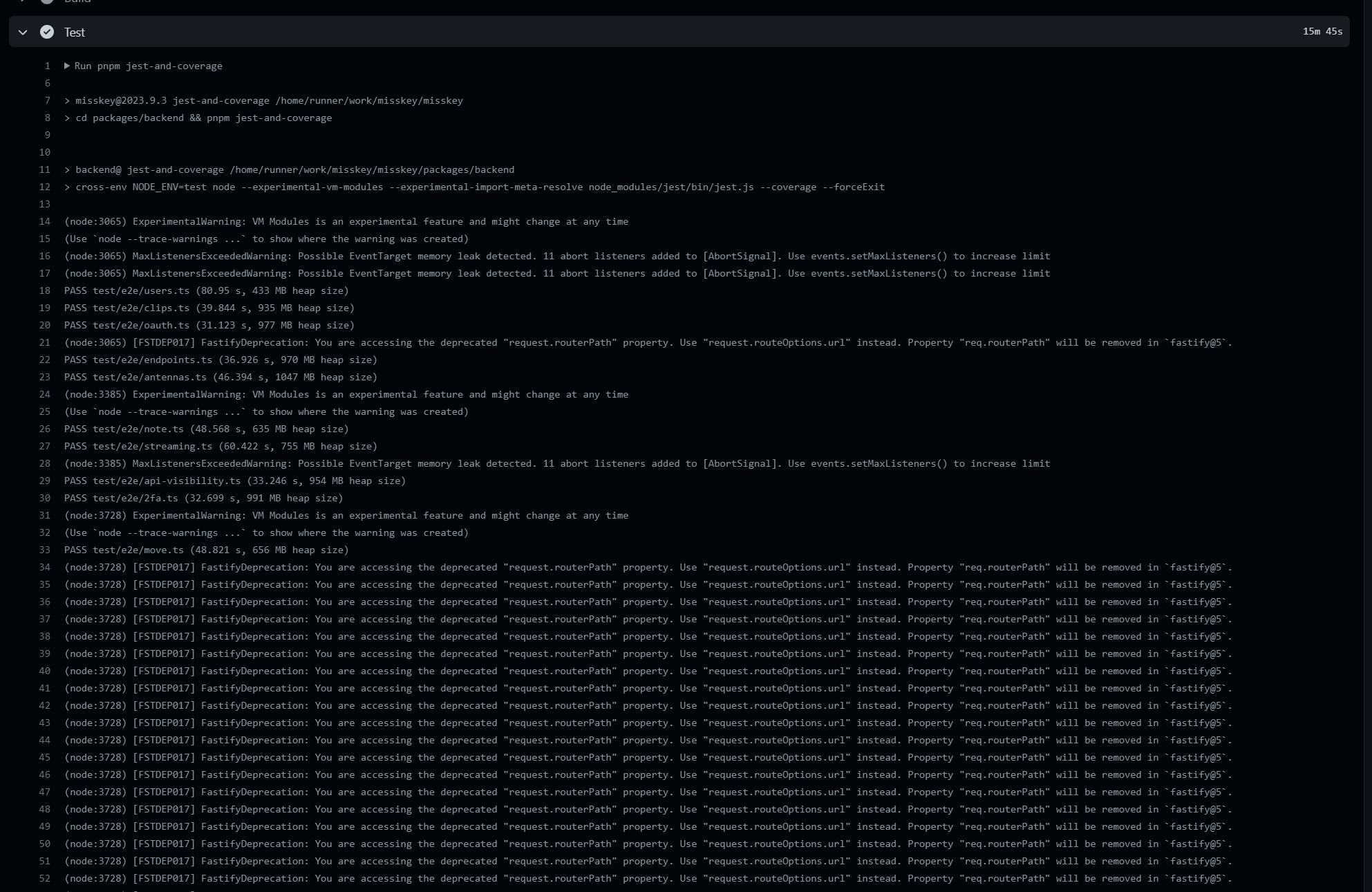1372x892 pixels.
Task: Switch to the Build step section
Action: point(77,1)
